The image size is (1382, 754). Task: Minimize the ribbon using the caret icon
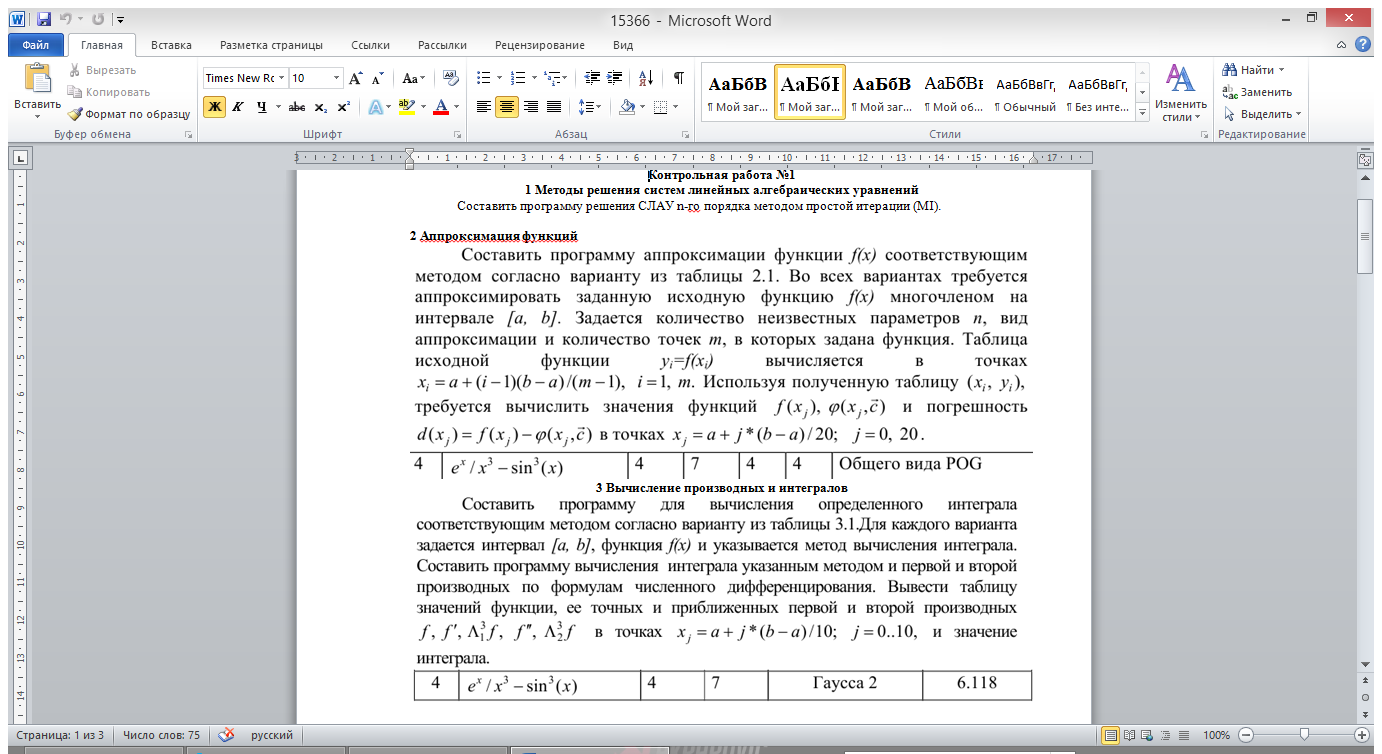point(1342,45)
